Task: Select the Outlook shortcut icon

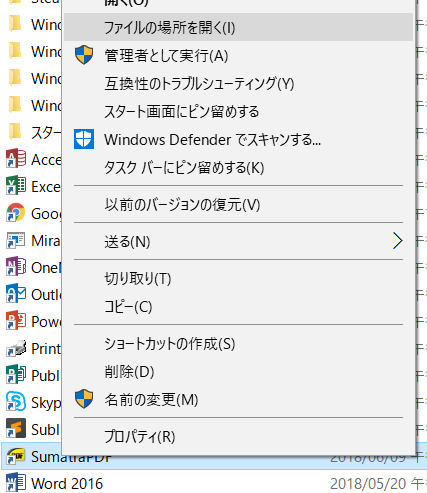Action: click(x=16, y=294)
